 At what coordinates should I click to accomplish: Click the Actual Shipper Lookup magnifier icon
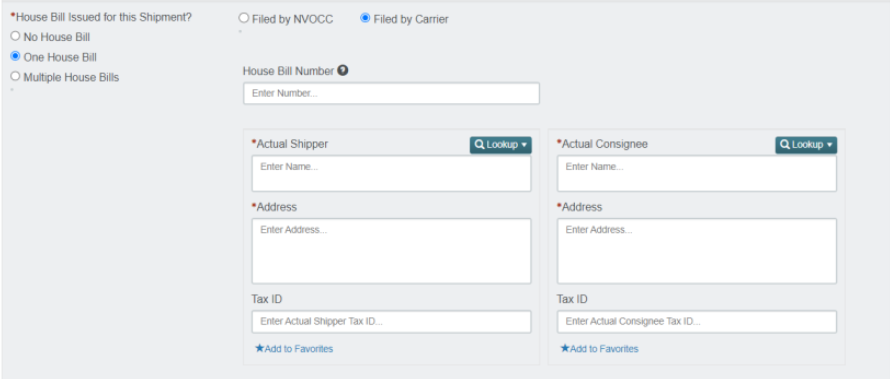coord(480,145)
